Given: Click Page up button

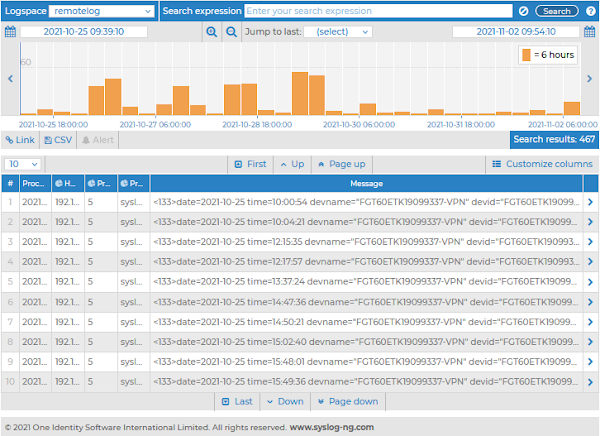Looking at the screenshot, I should click(342, 164).
